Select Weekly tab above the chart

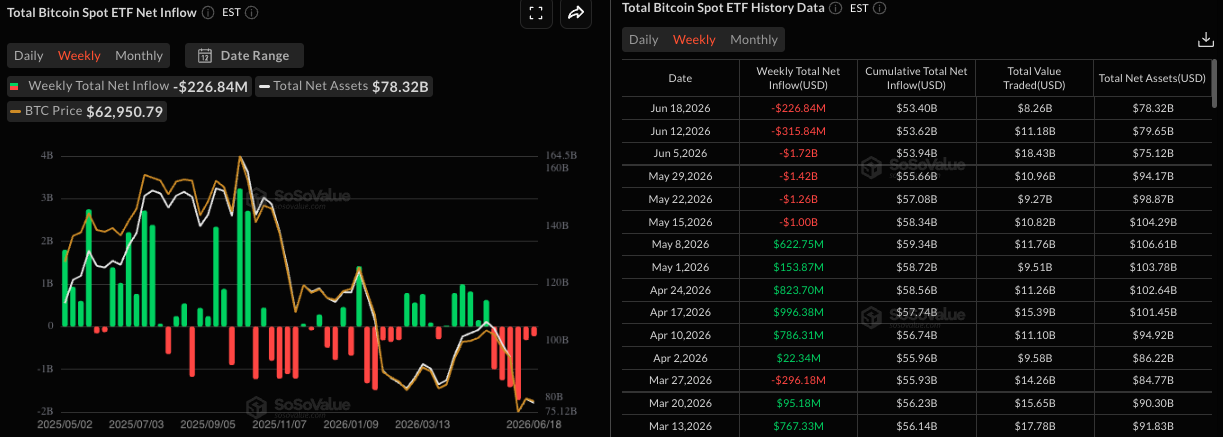point(79,56)
